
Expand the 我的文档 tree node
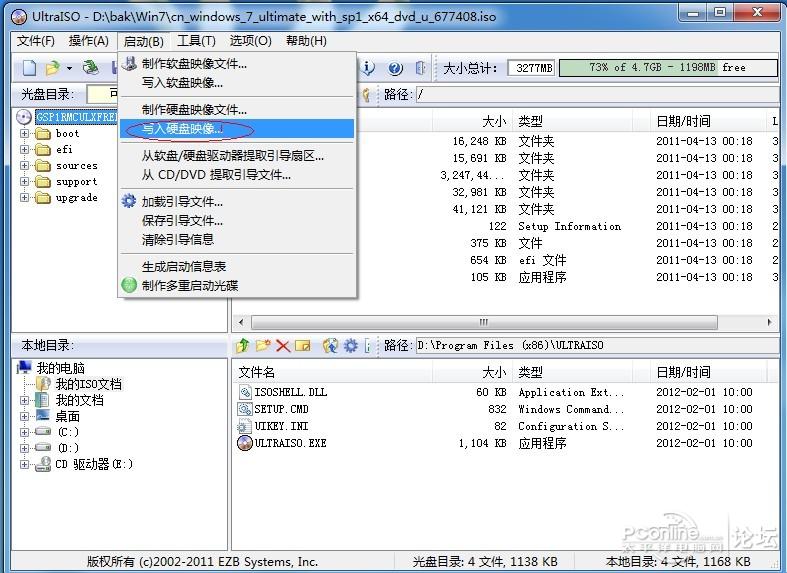pyautogui.click(x=24, y=400)
